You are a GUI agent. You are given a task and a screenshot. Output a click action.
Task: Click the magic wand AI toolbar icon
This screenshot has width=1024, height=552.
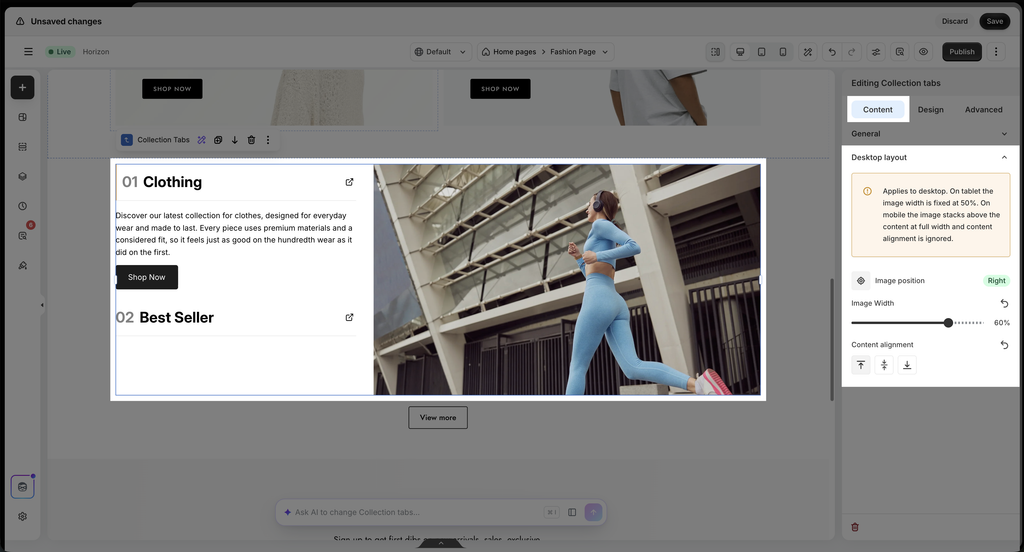(x=808, y=52)
